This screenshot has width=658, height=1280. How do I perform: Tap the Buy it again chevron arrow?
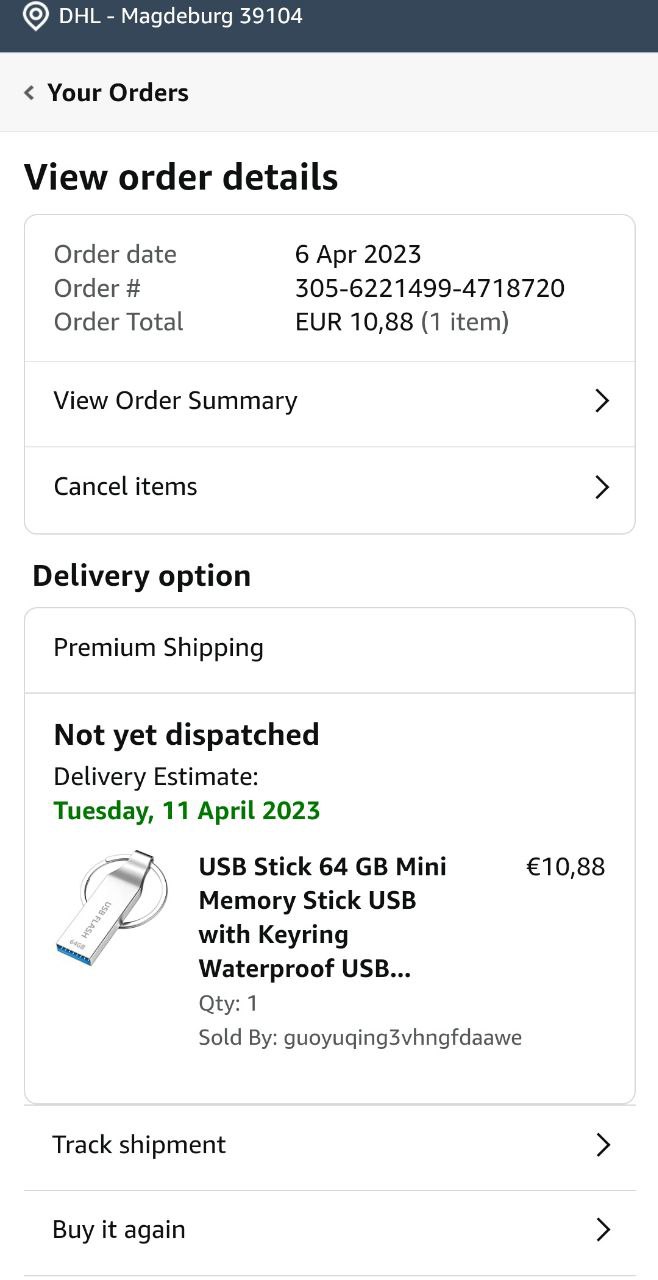[602, 1230]
